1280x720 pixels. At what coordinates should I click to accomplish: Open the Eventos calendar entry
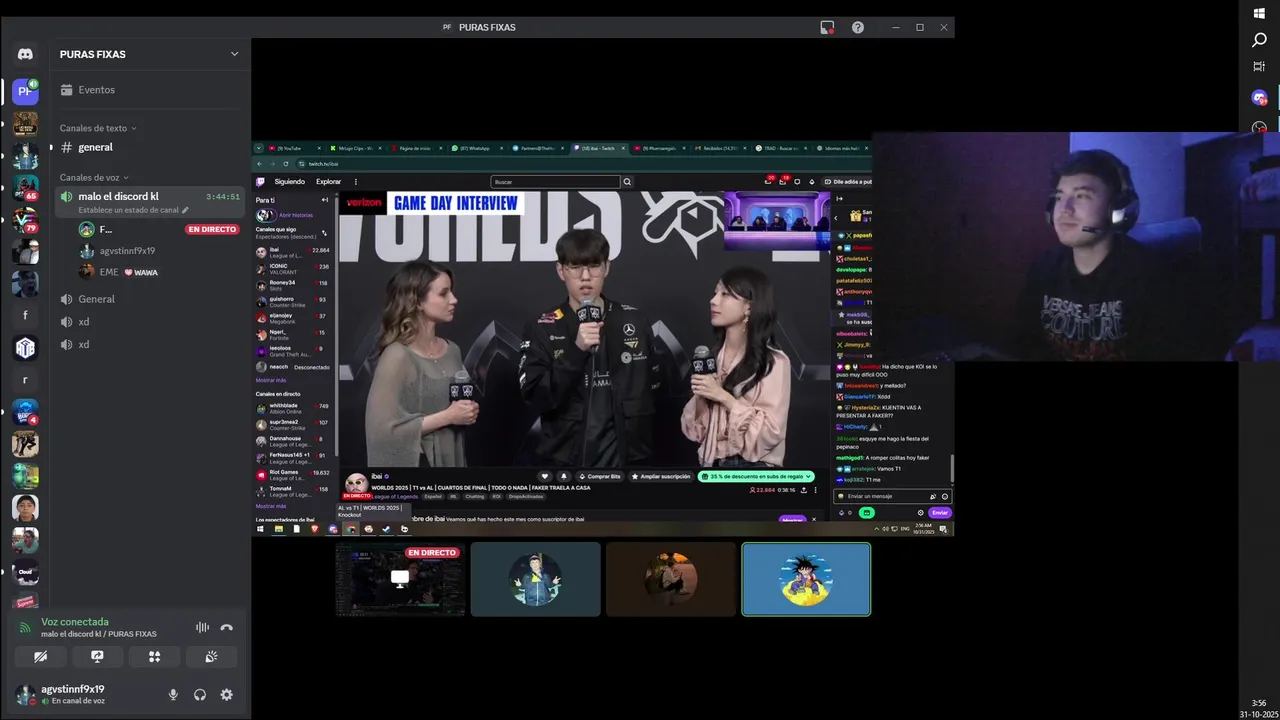(150, 90)
